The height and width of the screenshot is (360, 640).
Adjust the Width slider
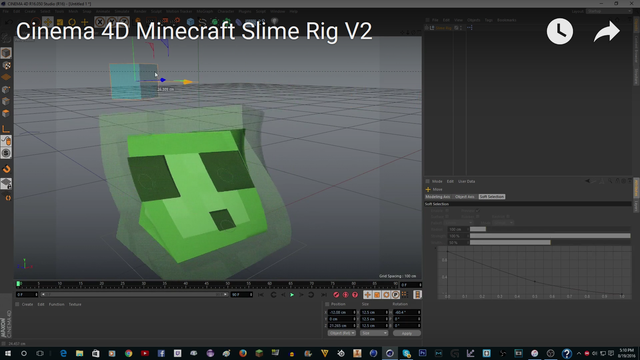pos(550,242)
